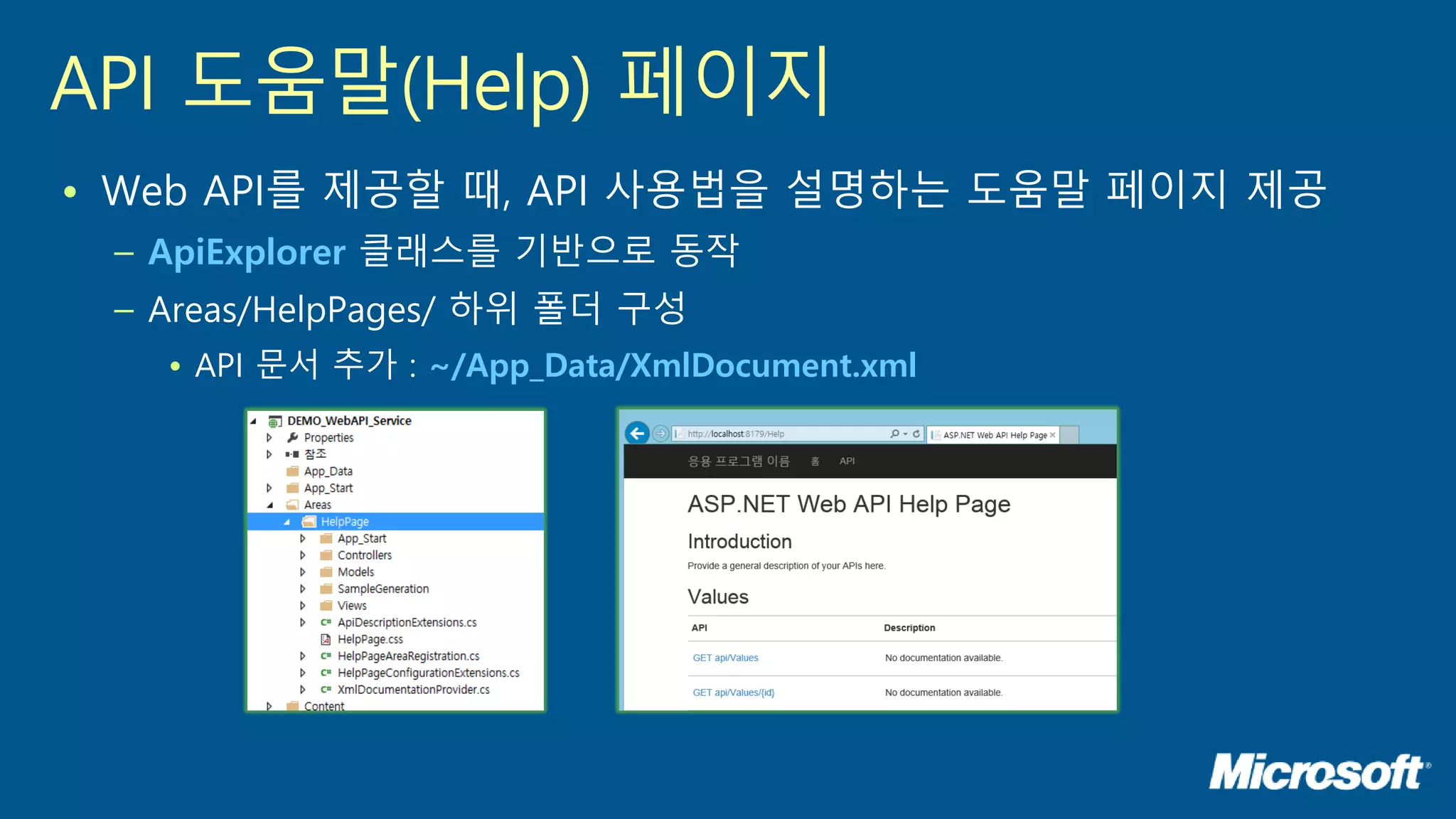Select the HelpPage.css file
This screenshot has height=819, width=1456.
[370, 639]
